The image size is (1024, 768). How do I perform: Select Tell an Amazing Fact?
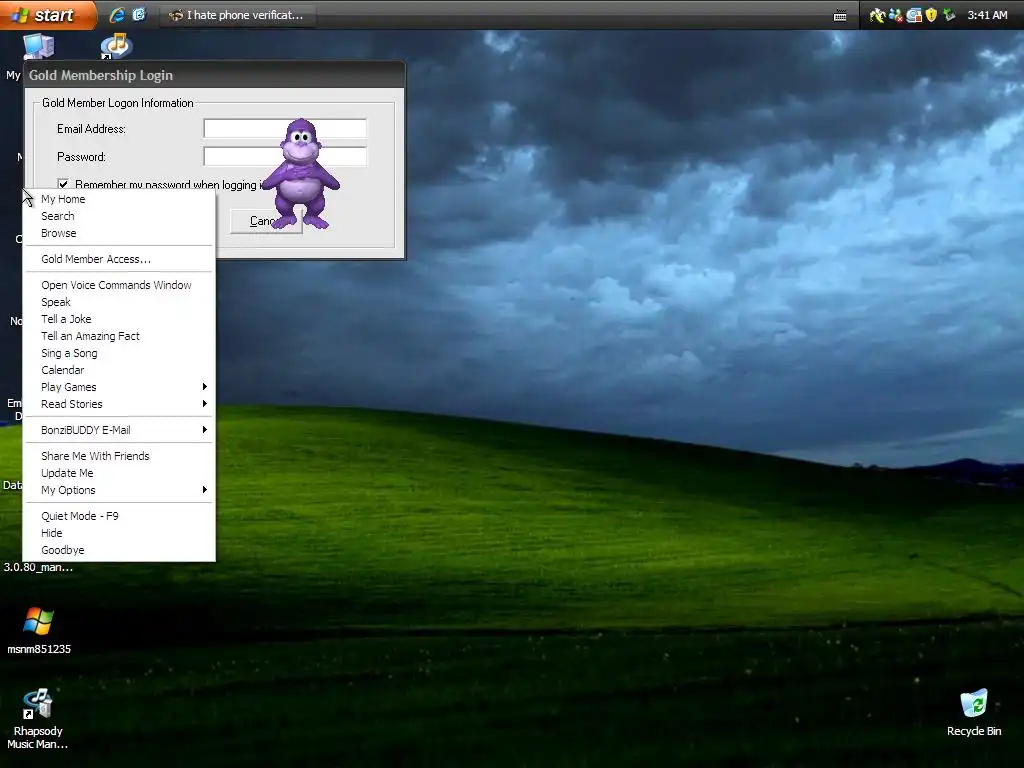click(x=119, y=336)
